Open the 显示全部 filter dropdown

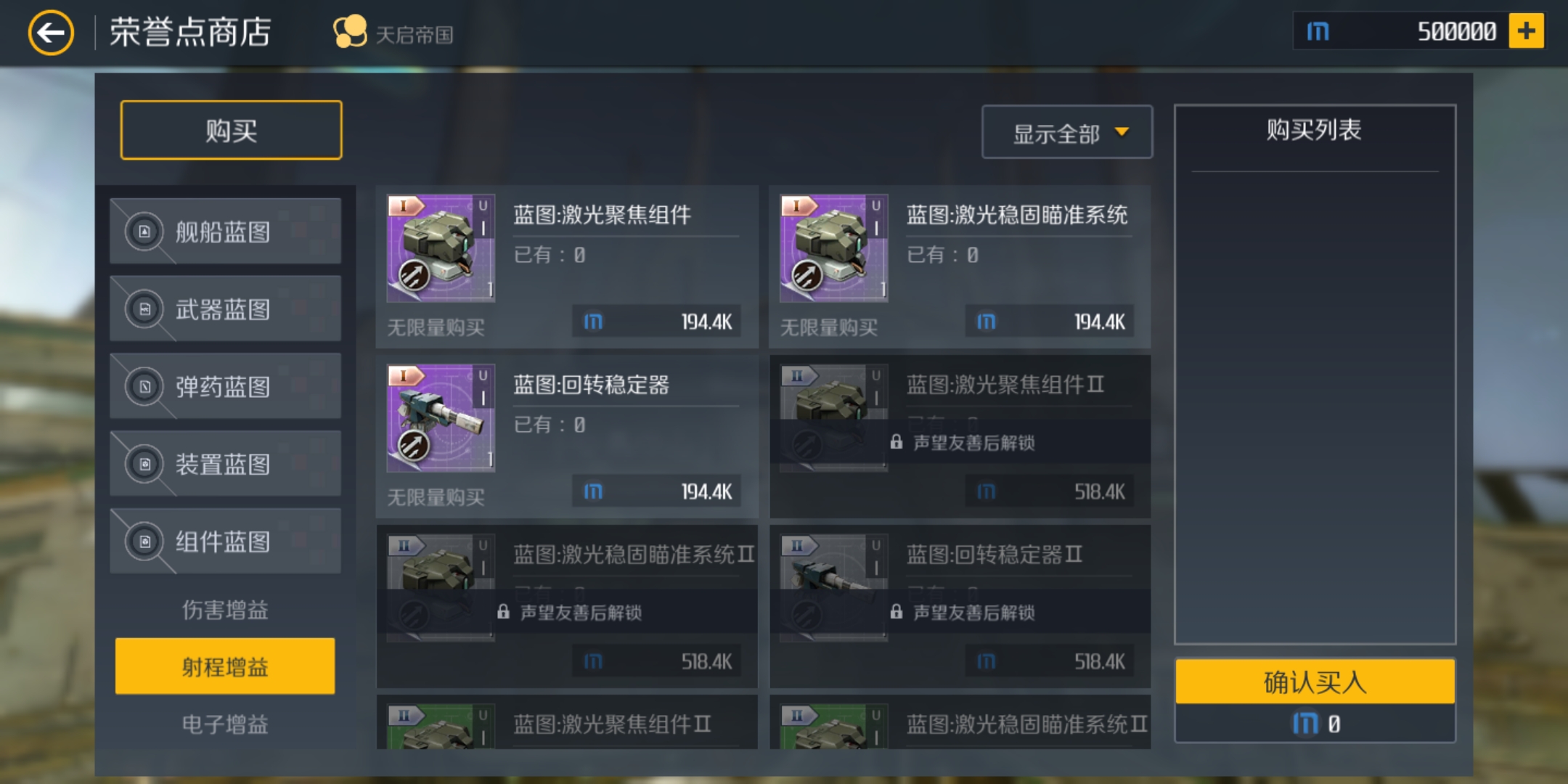click(x=1066, y=132)
